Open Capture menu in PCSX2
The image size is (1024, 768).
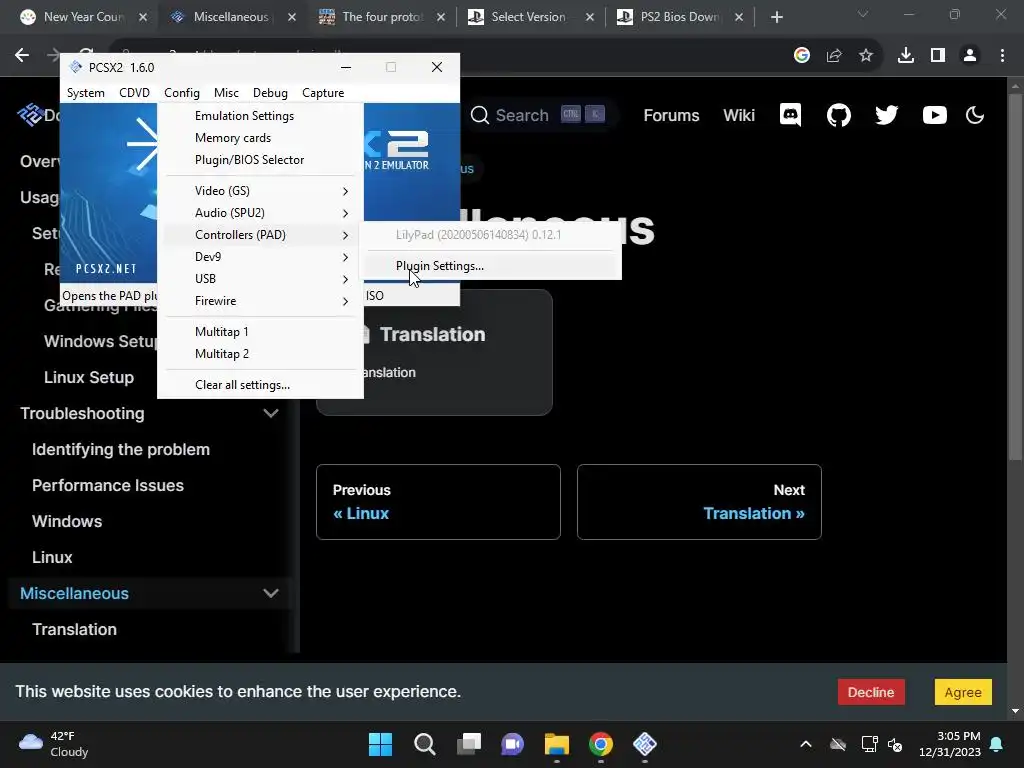(x=323, y=93)
